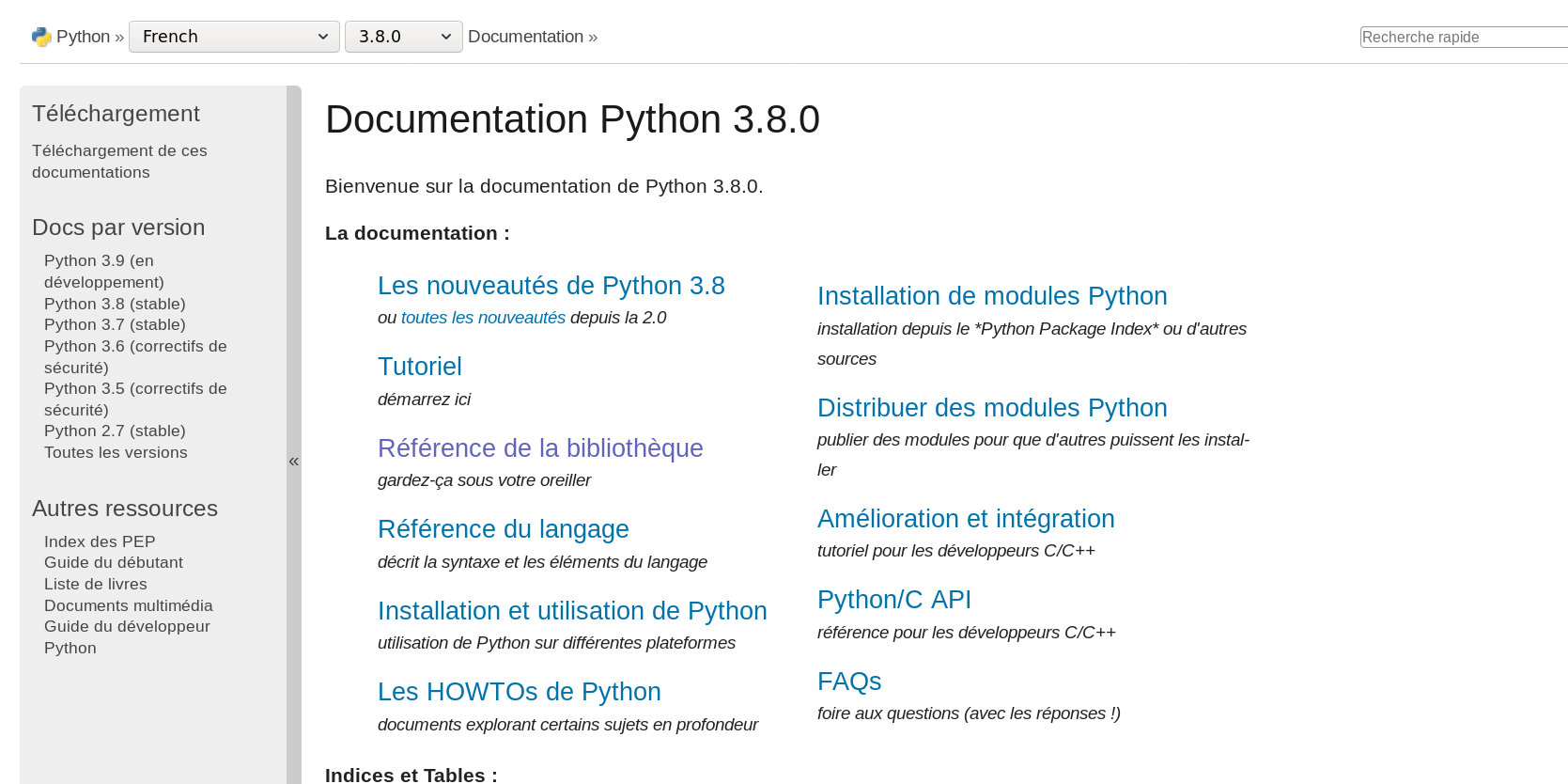Collapse the sidebar with the « handle
This screenshot has height=784, width=1568.
(x=294, y=461)
